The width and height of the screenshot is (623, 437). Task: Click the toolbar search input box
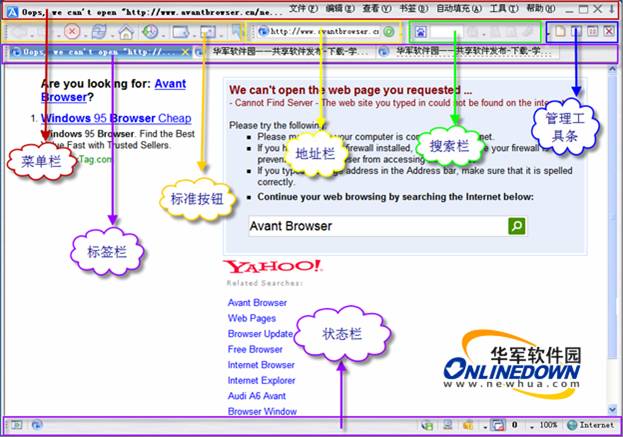(x=447, y=31)
